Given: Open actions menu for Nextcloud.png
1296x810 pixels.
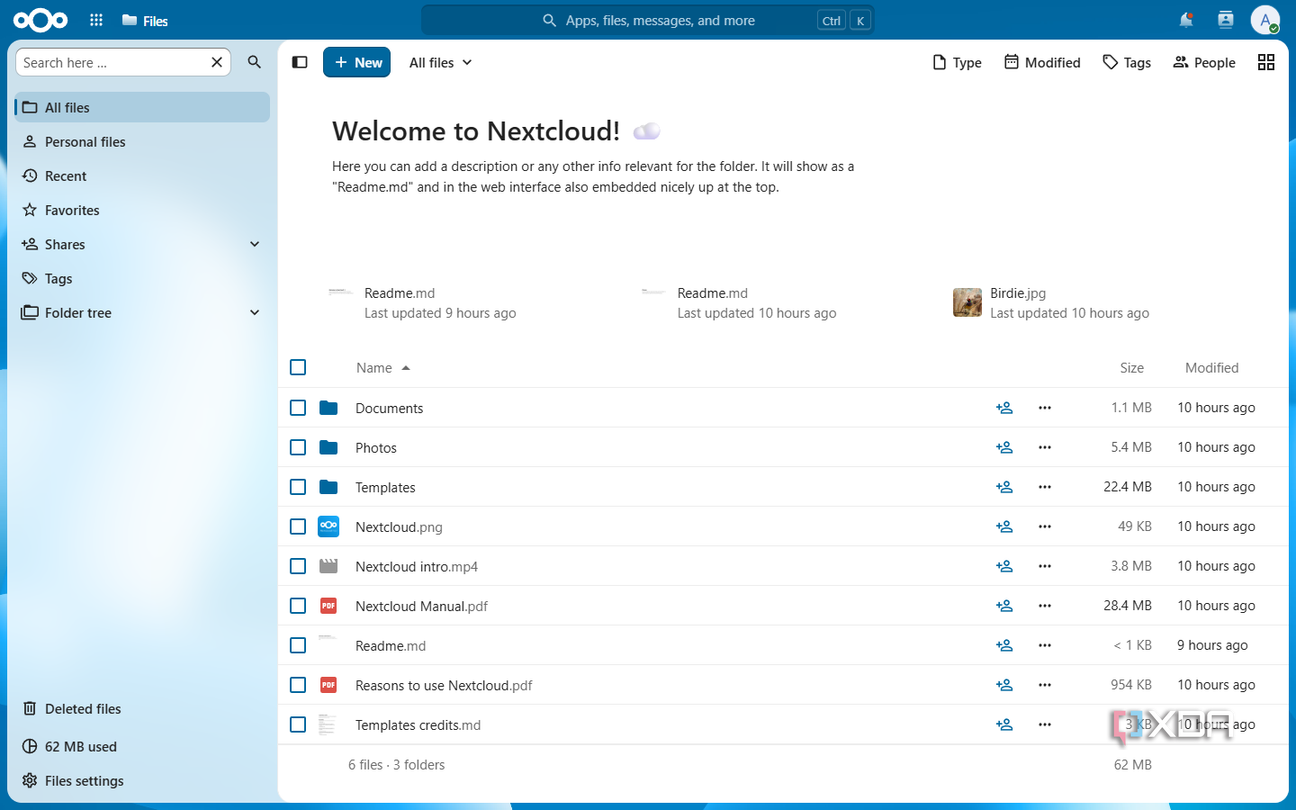Looking at the screenshot, I should click(x=1045, y=526).
